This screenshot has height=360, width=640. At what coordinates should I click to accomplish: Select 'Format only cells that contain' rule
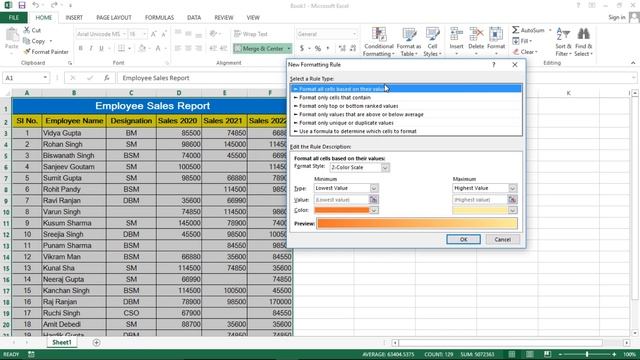pyautogui.click(x=406, y=98)
